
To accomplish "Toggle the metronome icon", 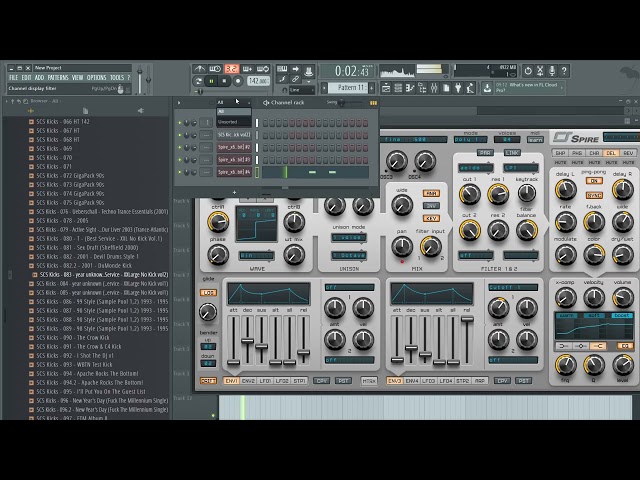I will tap(199, 69).
